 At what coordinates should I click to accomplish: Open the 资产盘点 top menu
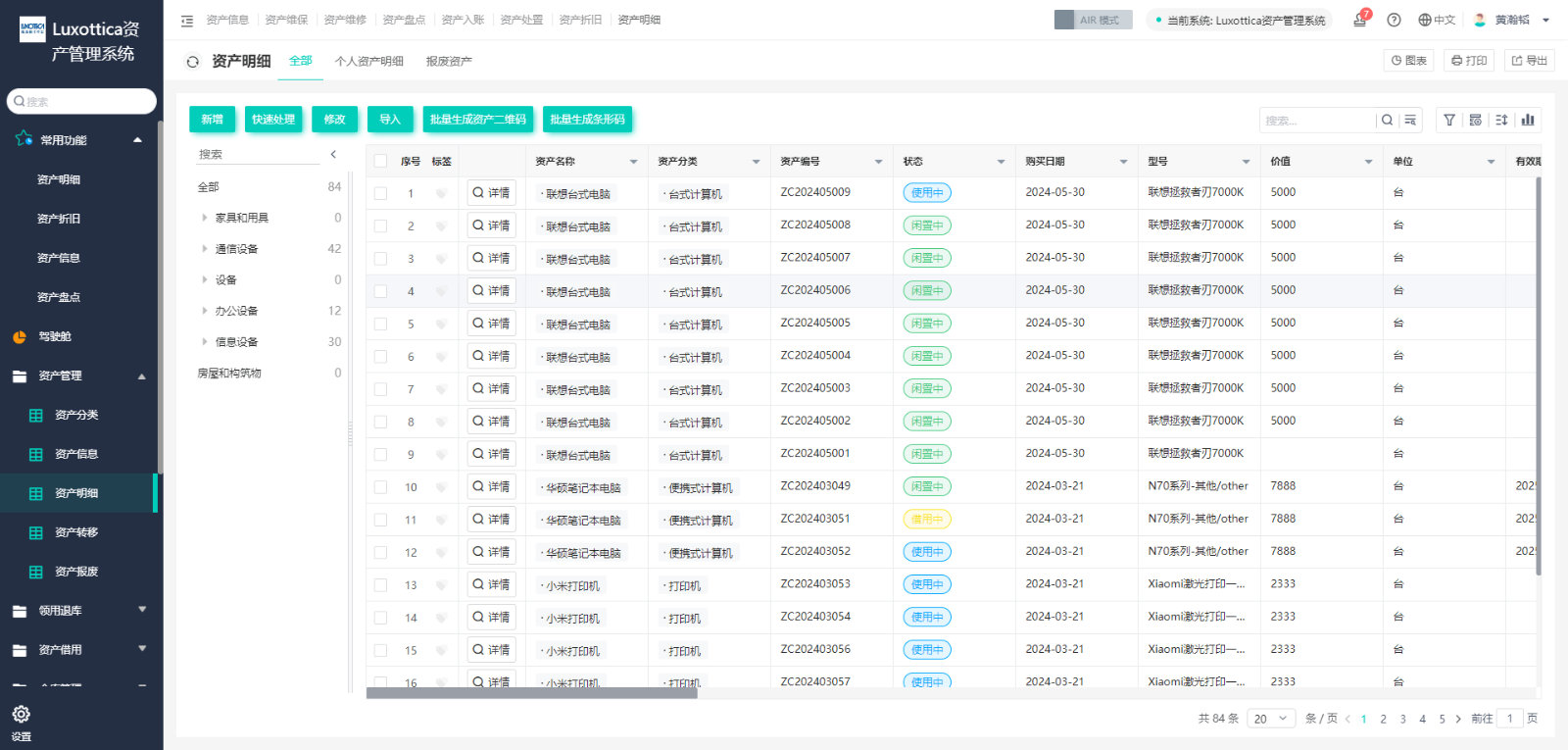click(x=404, y=20)
